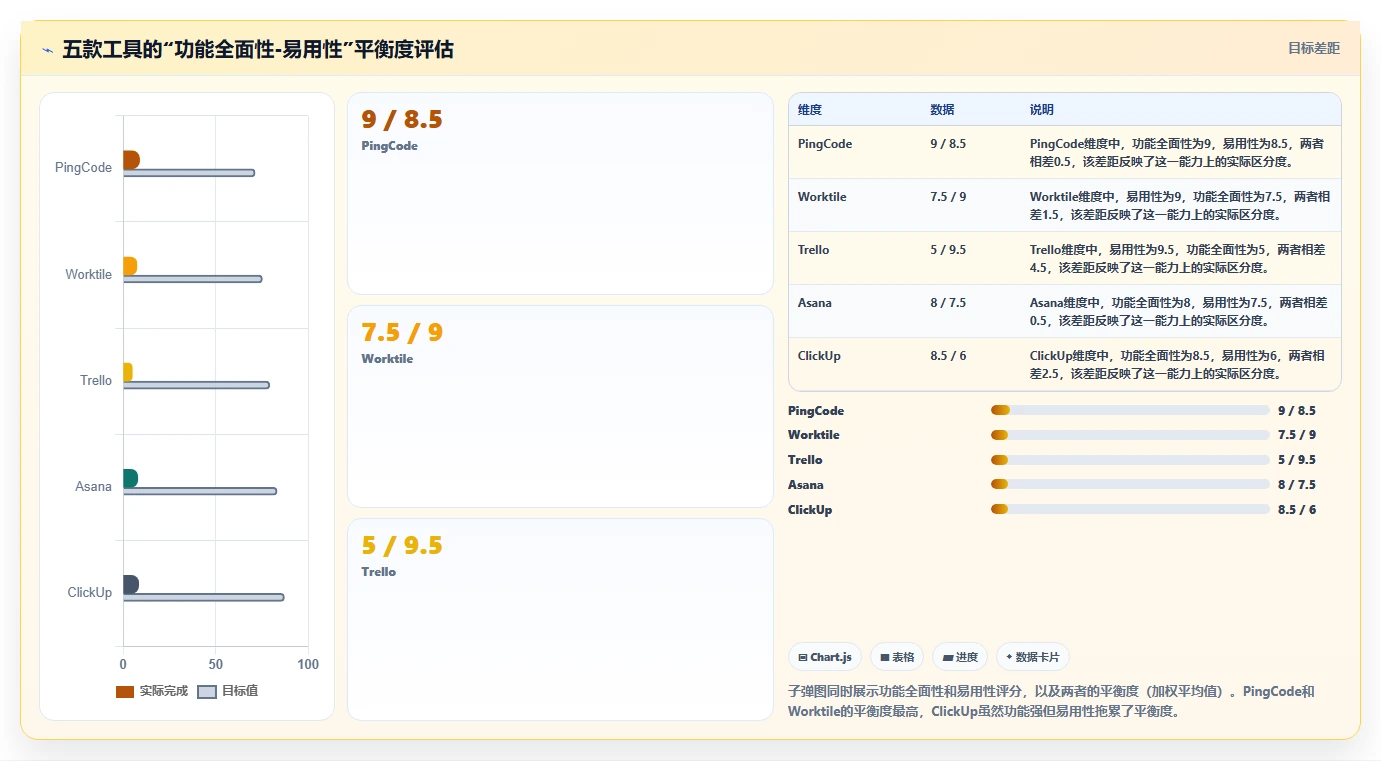This screenshot has width=1381, height=761.
Task: Click the PingCode description text in the table
Action: (x=1179, y=152)
